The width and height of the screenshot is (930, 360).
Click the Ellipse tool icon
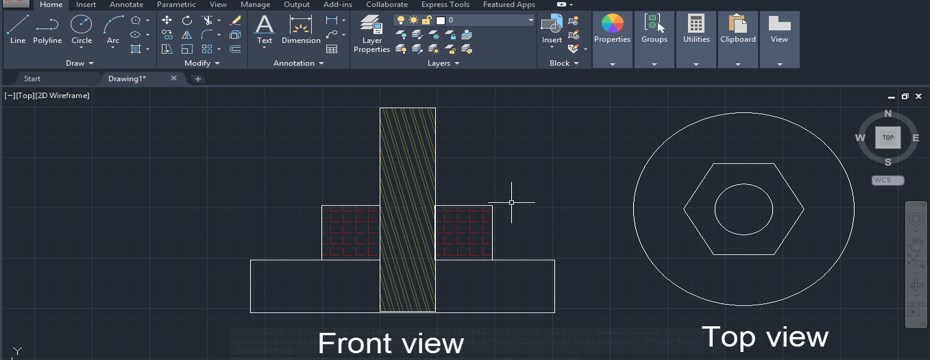click(136, 34)
